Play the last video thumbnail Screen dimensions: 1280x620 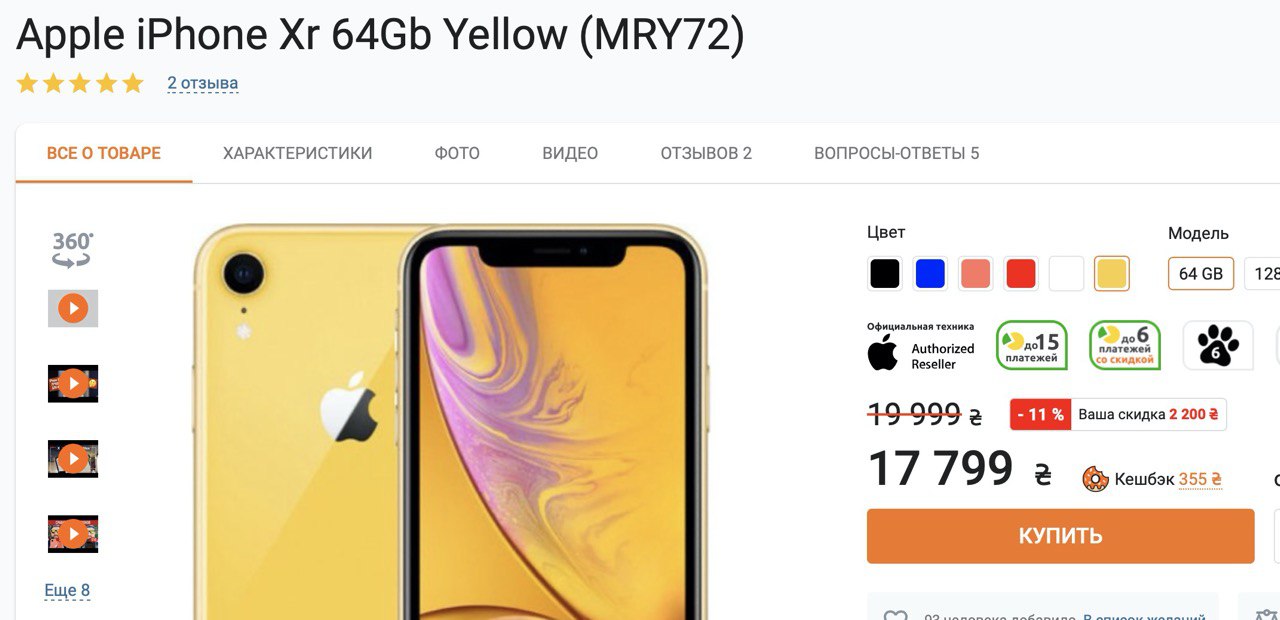(73, 534)
